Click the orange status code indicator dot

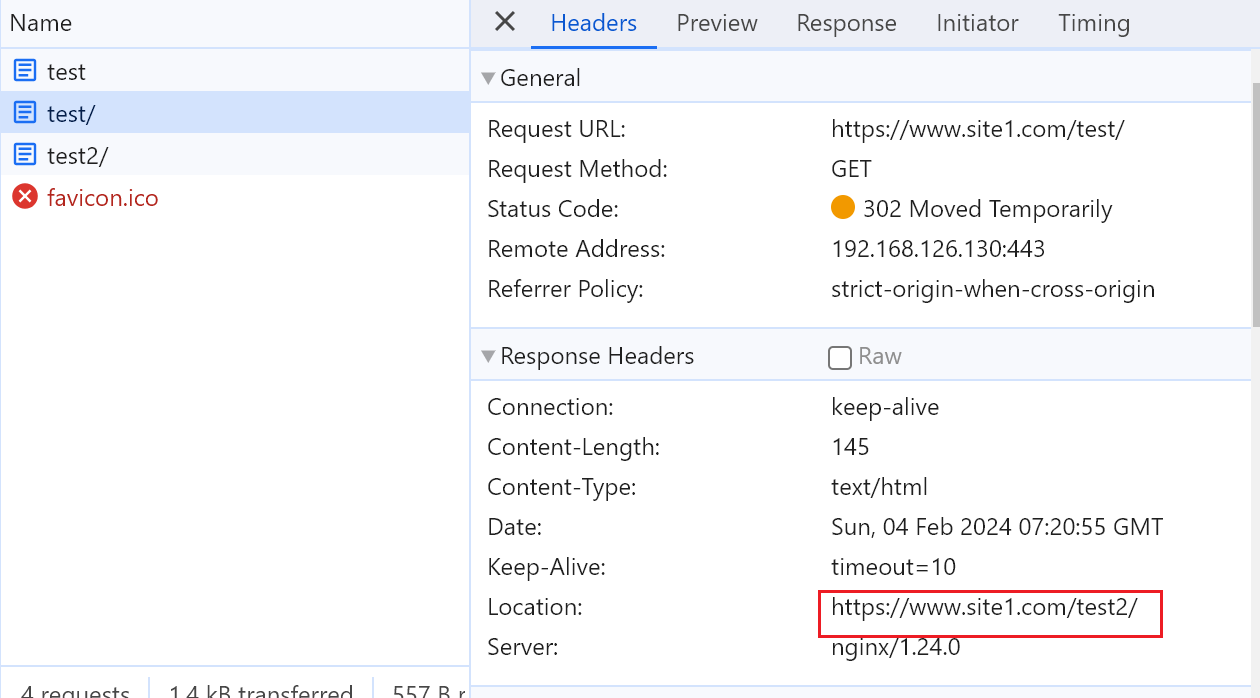843,208
